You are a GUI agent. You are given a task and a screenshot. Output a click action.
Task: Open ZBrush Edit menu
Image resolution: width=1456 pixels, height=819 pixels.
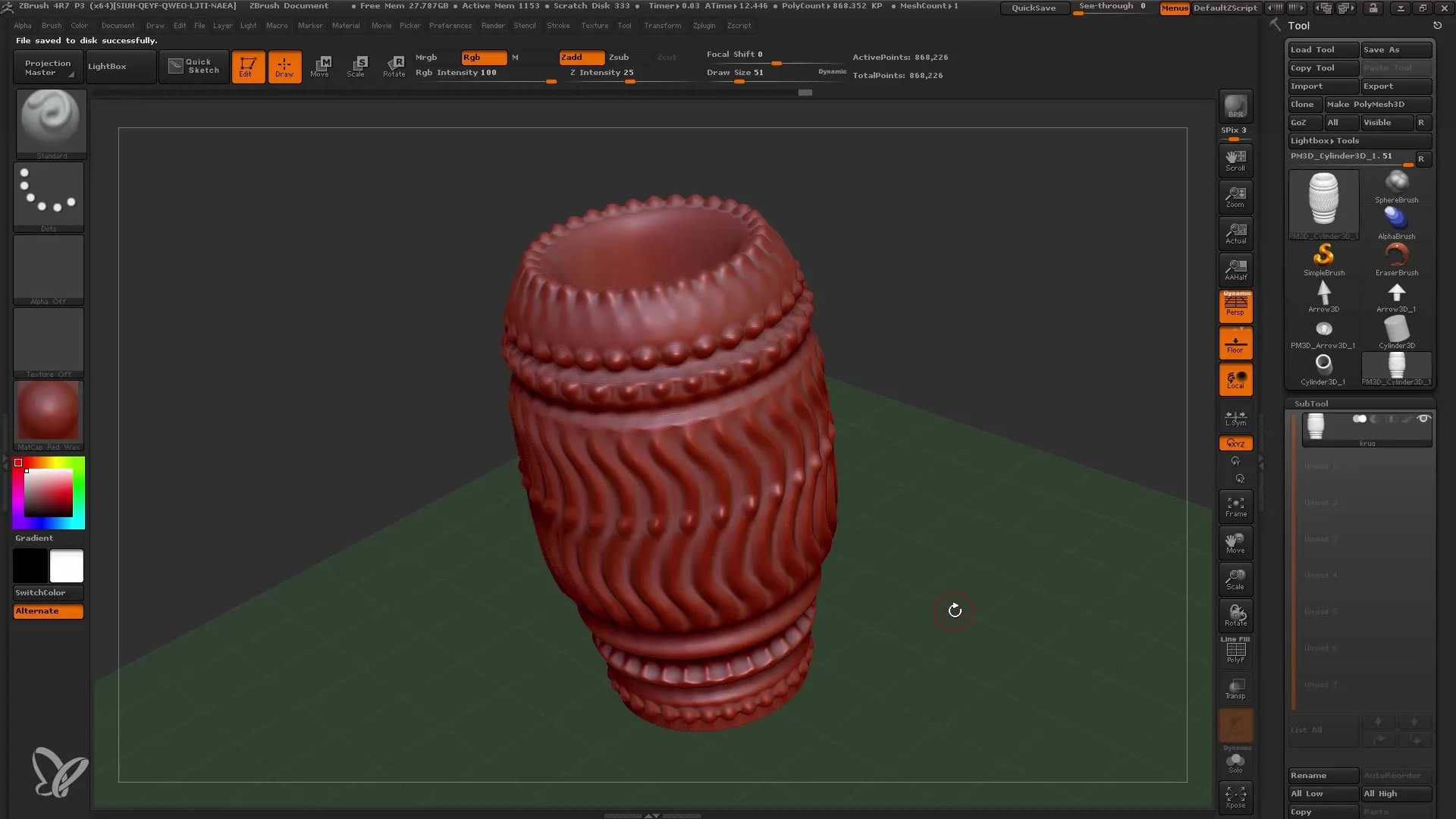tap(179, 25)
